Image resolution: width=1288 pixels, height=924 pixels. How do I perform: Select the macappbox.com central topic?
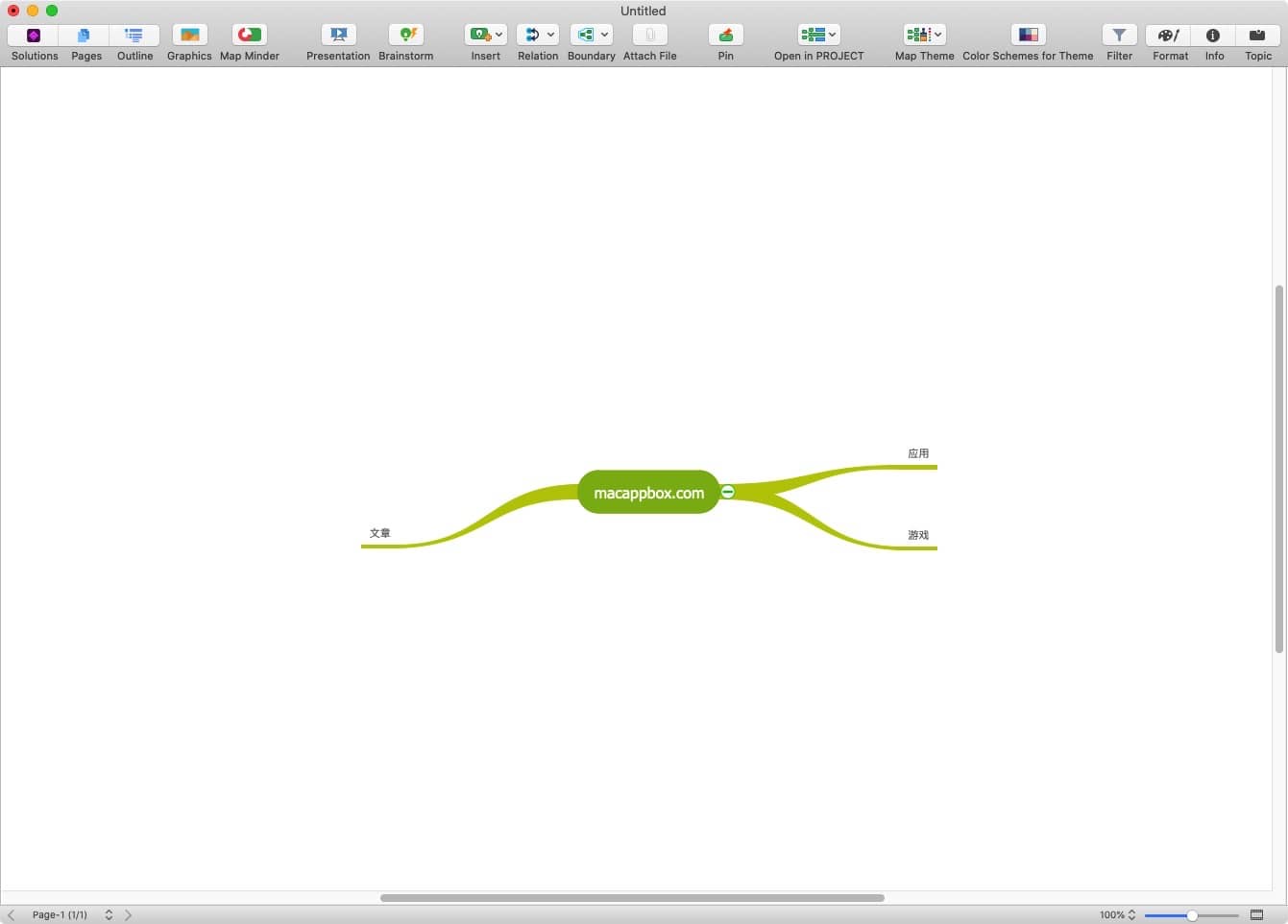coord(648,493)
